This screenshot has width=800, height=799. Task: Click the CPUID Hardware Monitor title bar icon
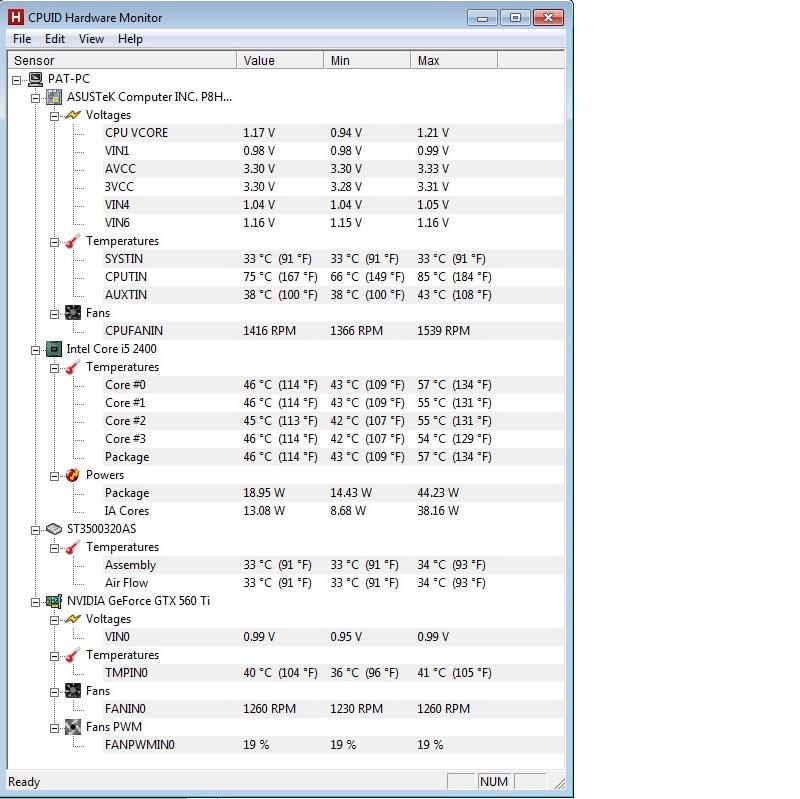pyautogui.click(x=16, y=17)
